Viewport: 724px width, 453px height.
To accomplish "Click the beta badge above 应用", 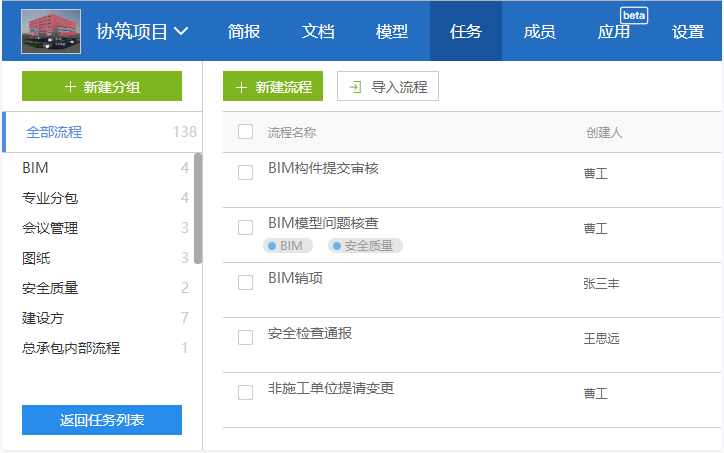I will [634, 15].
